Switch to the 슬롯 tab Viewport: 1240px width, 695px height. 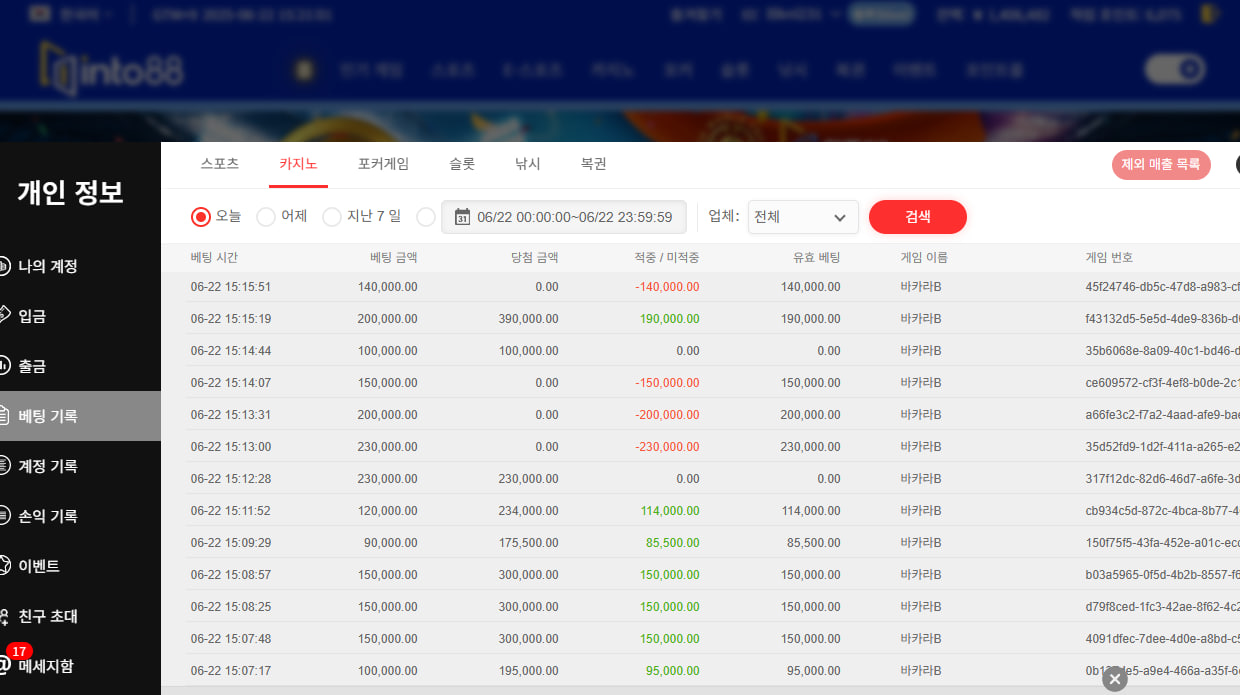pyautogui.click(x=462, y=164)
